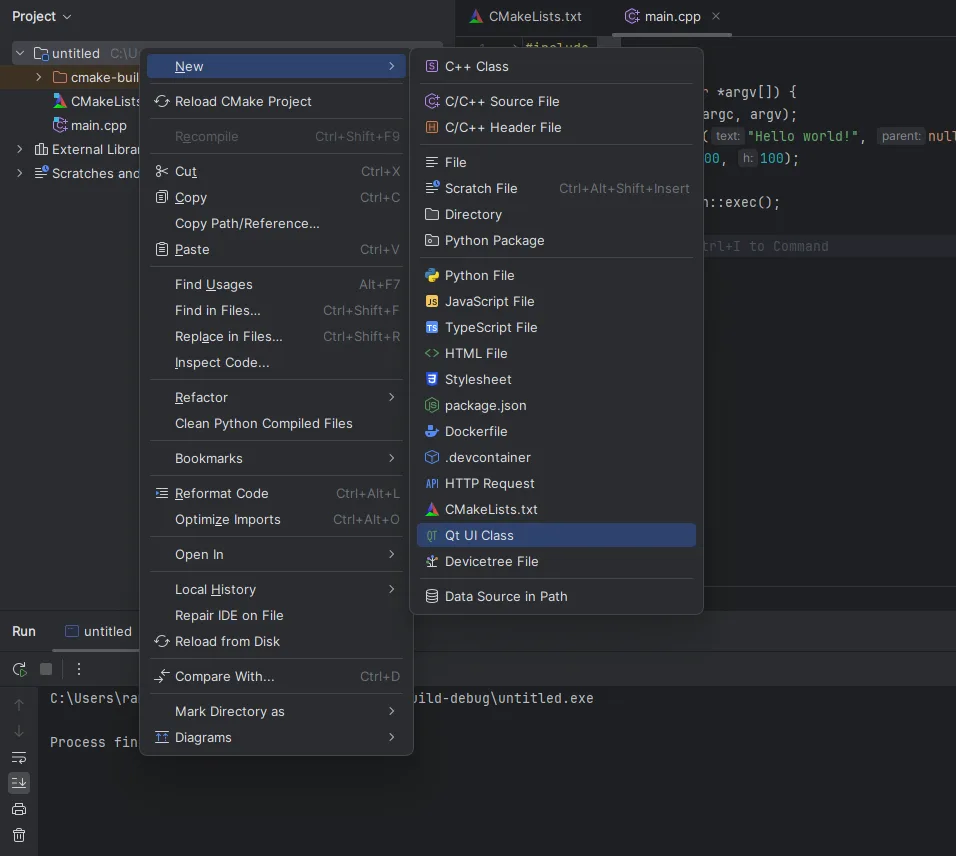The height and width of the screenshot is (856, 956).
Task: Choose Copy Path/Reference from context menu
Action: 276,224
